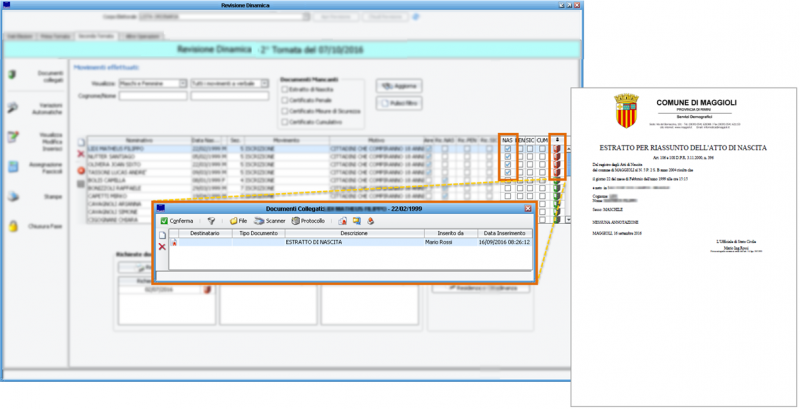Toggle the Estratto di Nascita checkbox

pos(284,89)
